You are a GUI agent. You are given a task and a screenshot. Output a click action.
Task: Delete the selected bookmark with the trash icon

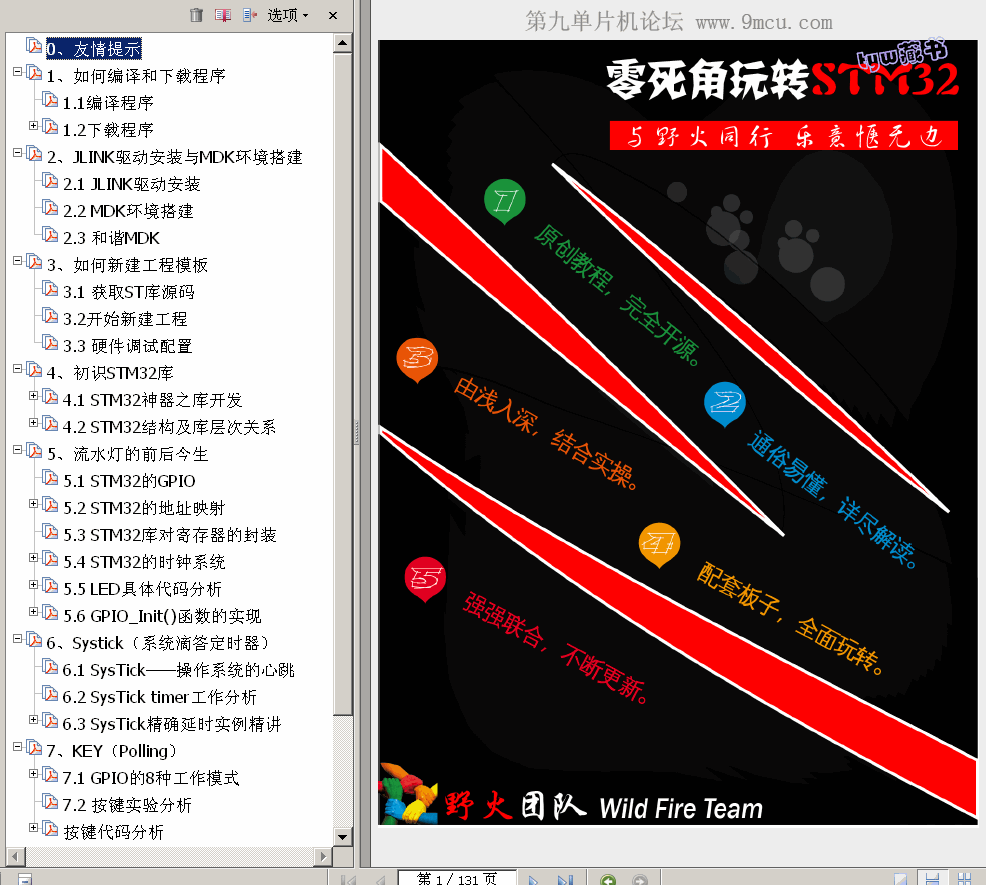196,14
